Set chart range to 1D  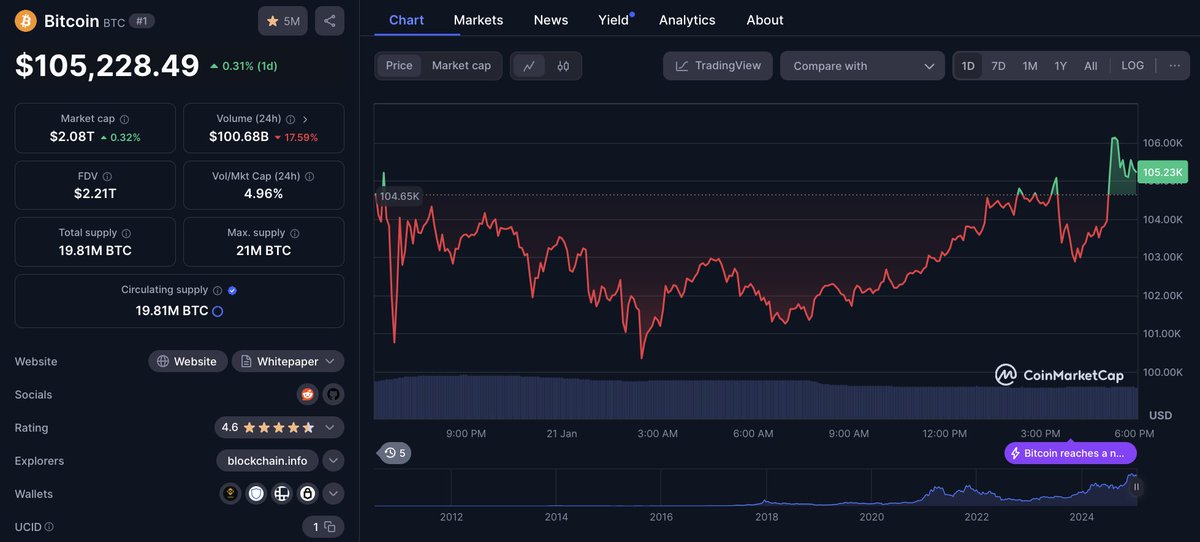coord(968,65)
